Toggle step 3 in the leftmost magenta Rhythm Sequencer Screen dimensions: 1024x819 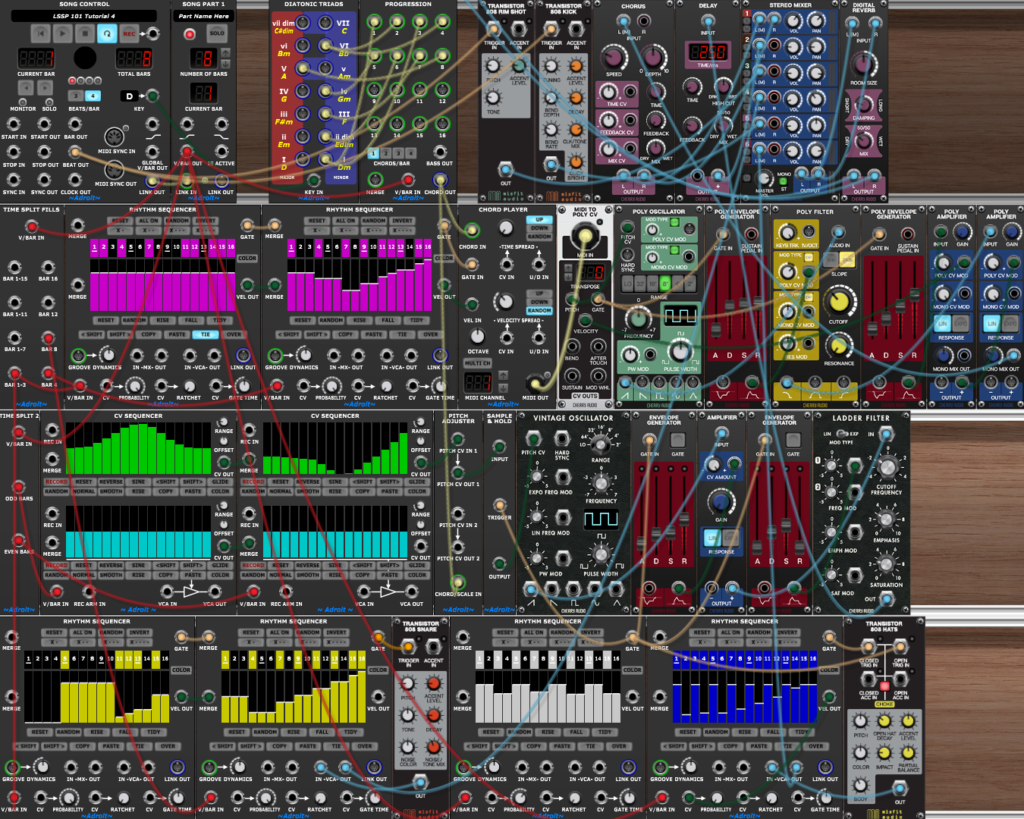[x=112, y=248]
